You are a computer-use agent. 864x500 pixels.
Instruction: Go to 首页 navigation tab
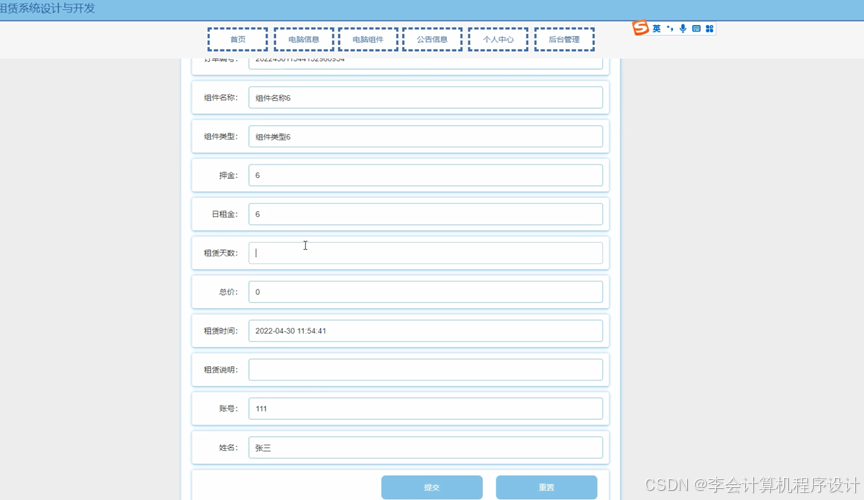(237, 39)
